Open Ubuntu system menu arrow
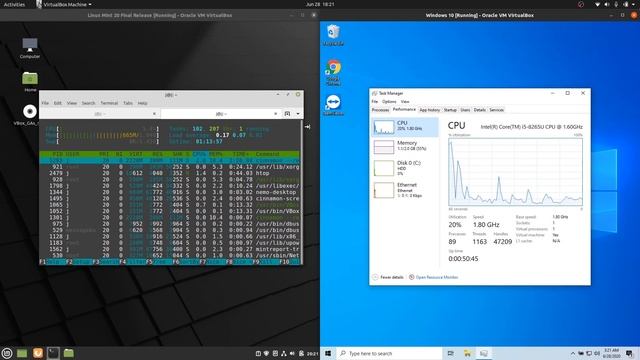This screenshot has width=640, height=360. [634, 4]
